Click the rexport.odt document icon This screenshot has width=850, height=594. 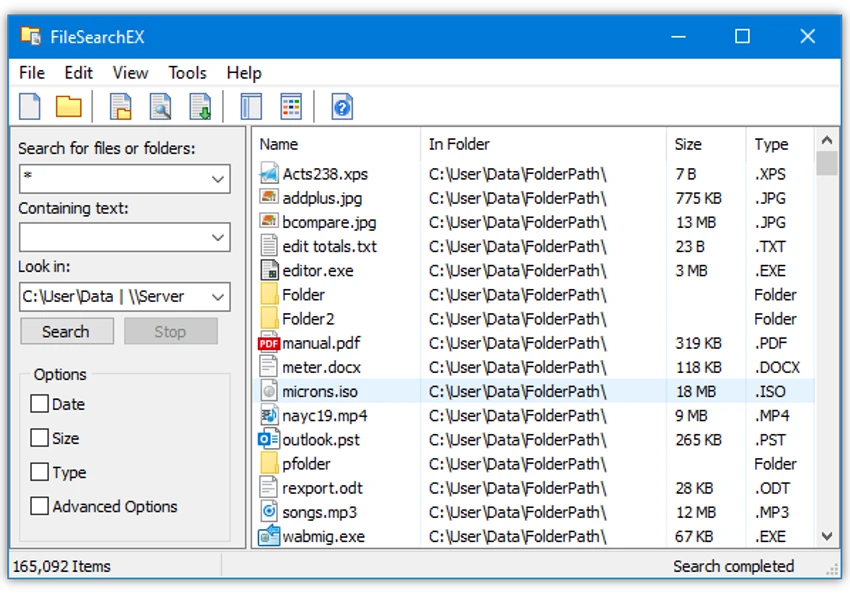[x=269, y=487]
